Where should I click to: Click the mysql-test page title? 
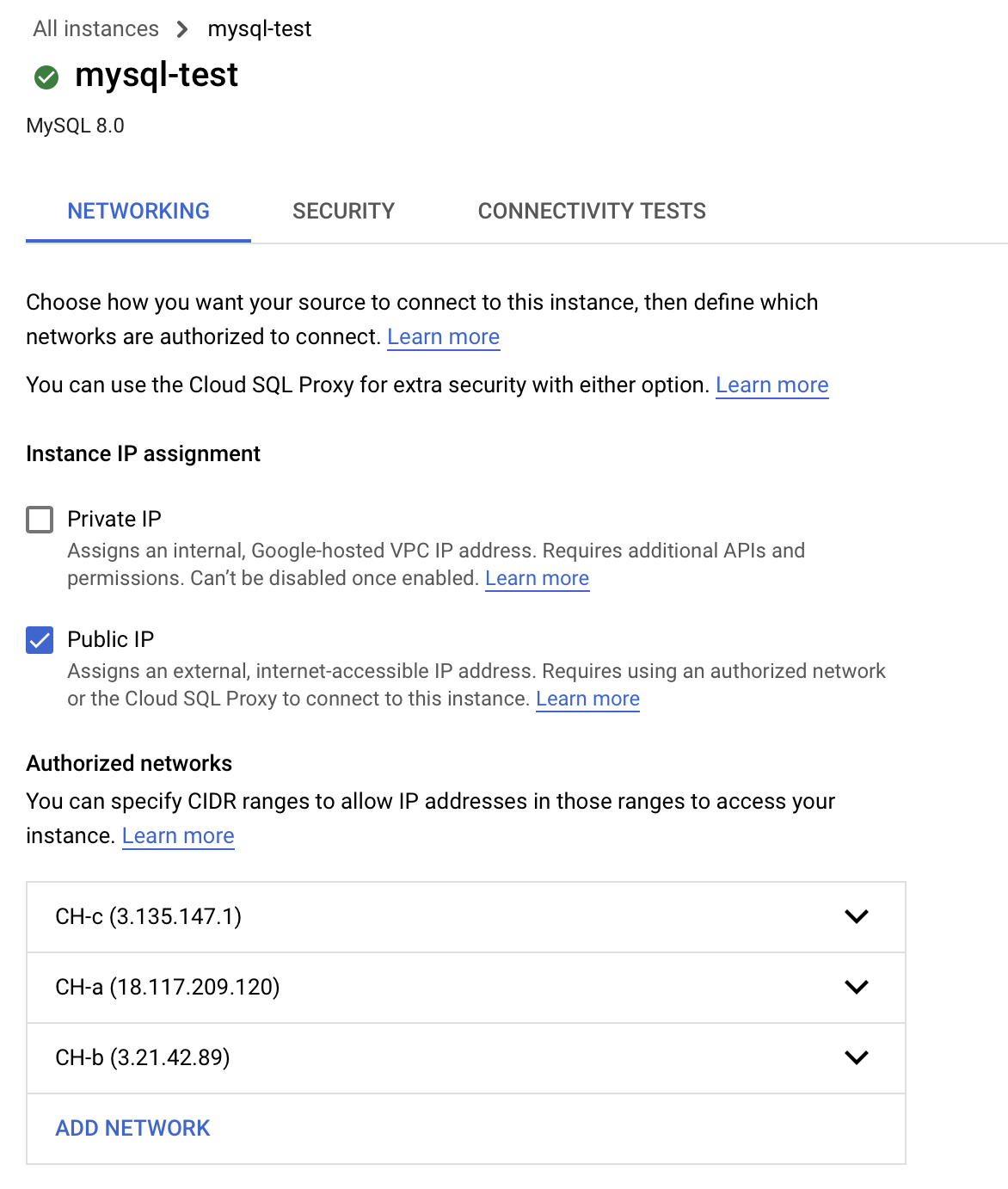tap(156, 76)
